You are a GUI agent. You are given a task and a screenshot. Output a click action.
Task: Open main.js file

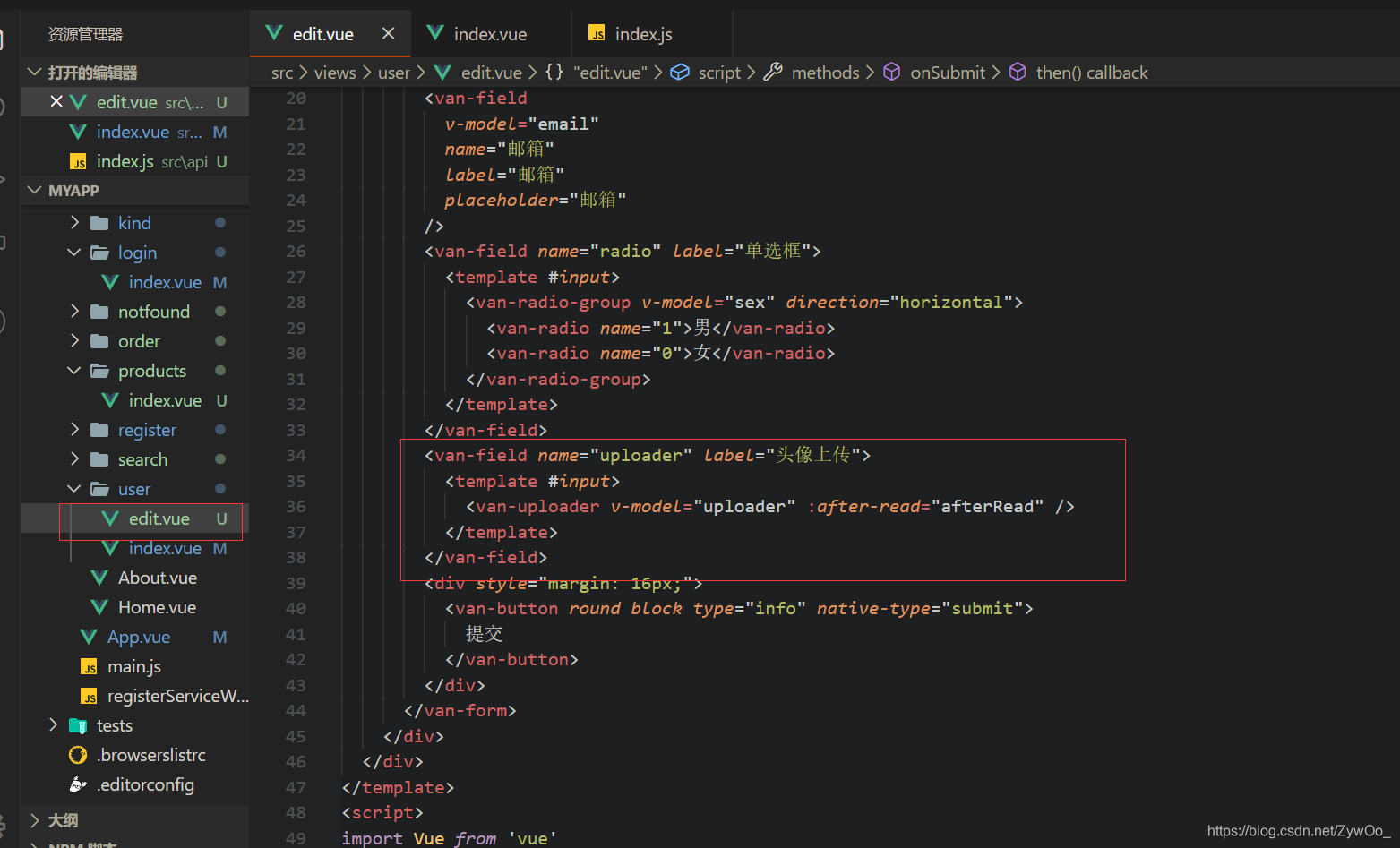coord(133,666)
